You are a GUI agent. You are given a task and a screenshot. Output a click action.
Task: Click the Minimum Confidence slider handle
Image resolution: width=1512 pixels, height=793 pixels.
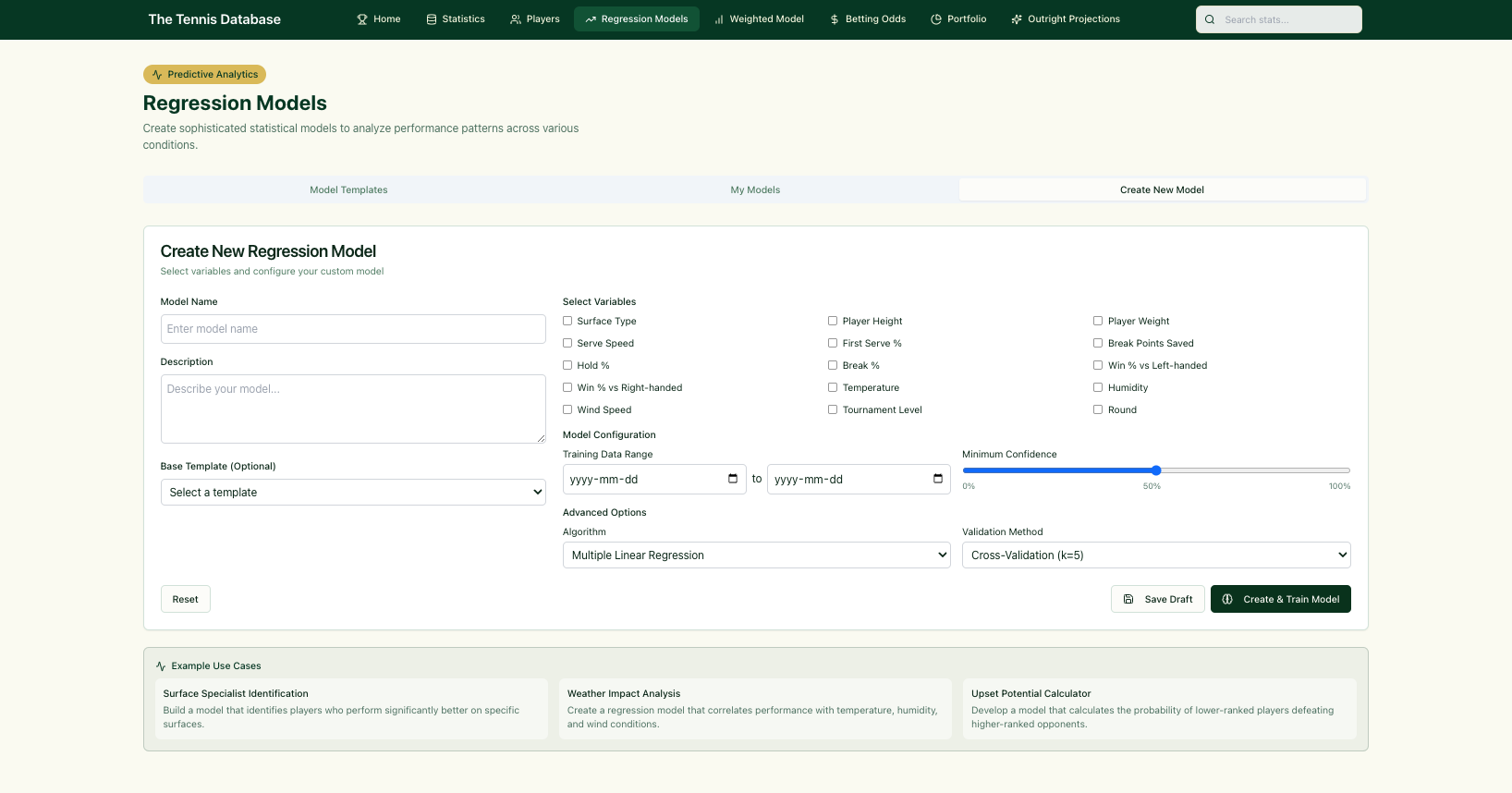[x=1156, y=470]
